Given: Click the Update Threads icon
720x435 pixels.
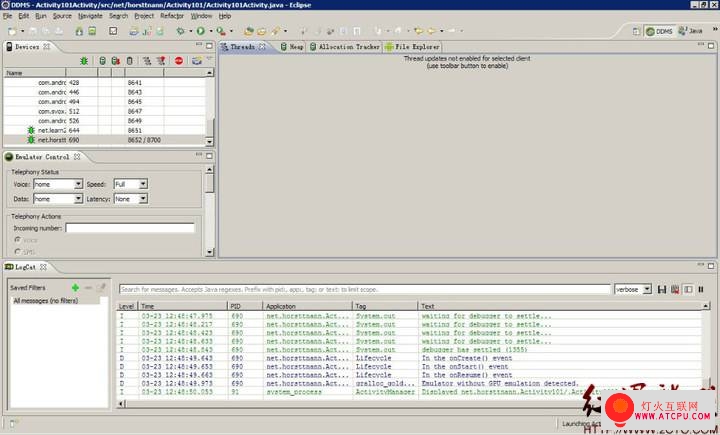Looking at the screenshot, I should pos(147,61).
